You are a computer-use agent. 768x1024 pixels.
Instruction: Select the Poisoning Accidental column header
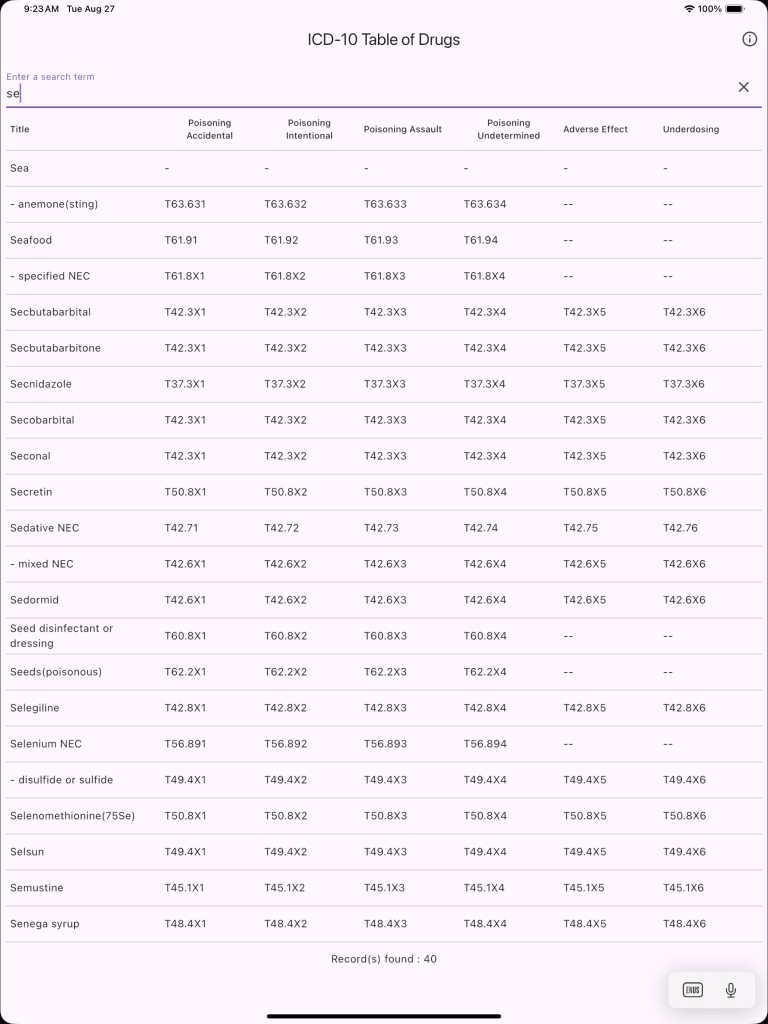click(210, 129)
